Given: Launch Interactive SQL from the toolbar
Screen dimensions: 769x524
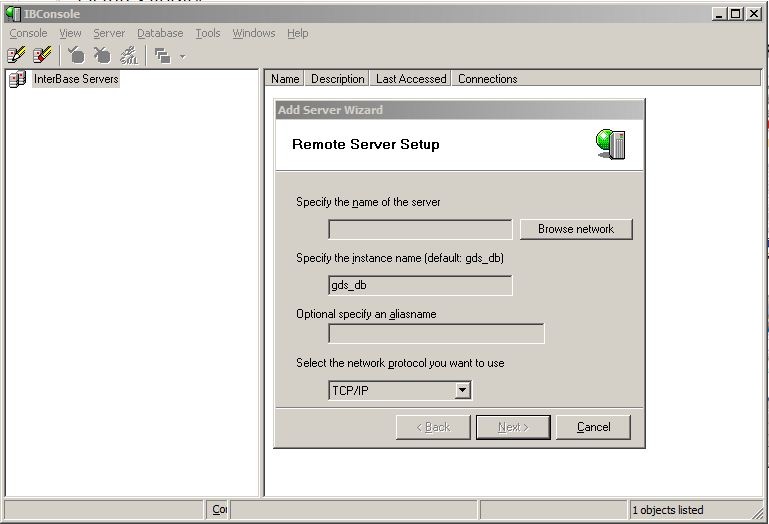Looking at the screenshot, I should point(129,55).
